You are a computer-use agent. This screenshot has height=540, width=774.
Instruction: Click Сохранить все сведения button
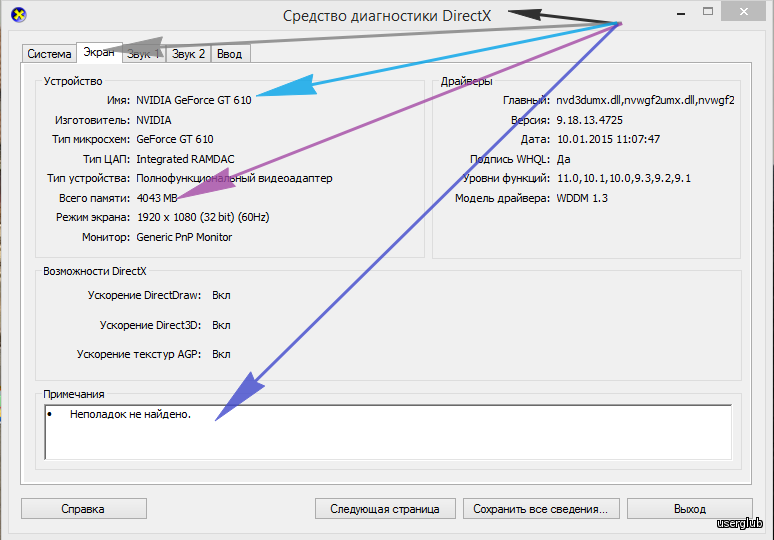541,509
